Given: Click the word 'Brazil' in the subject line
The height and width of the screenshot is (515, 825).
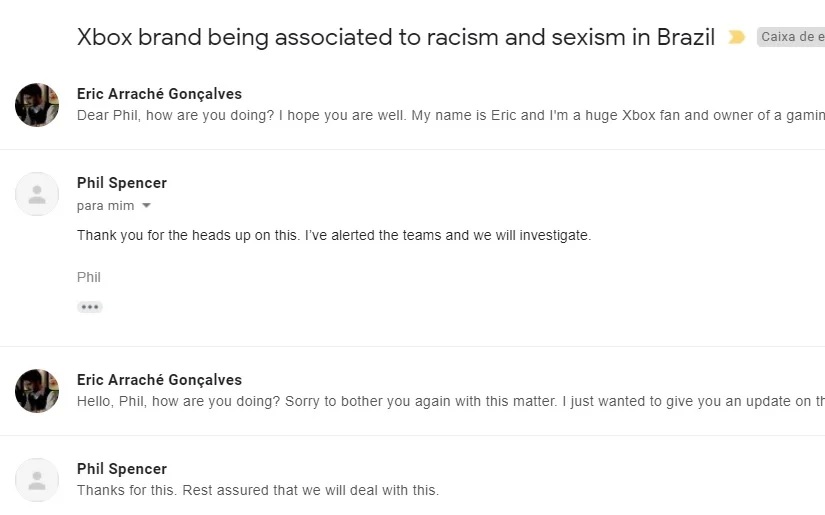Looking at the screenshot, I should tap(686, 38).
